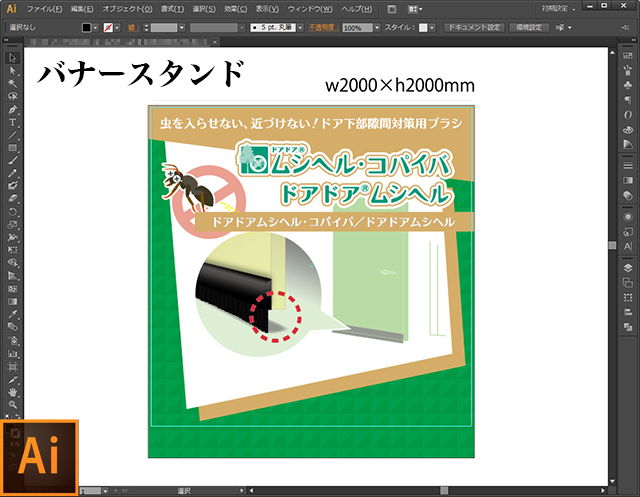Close the document tab
This screenshot has width=640, height=497.
(215, 42)
